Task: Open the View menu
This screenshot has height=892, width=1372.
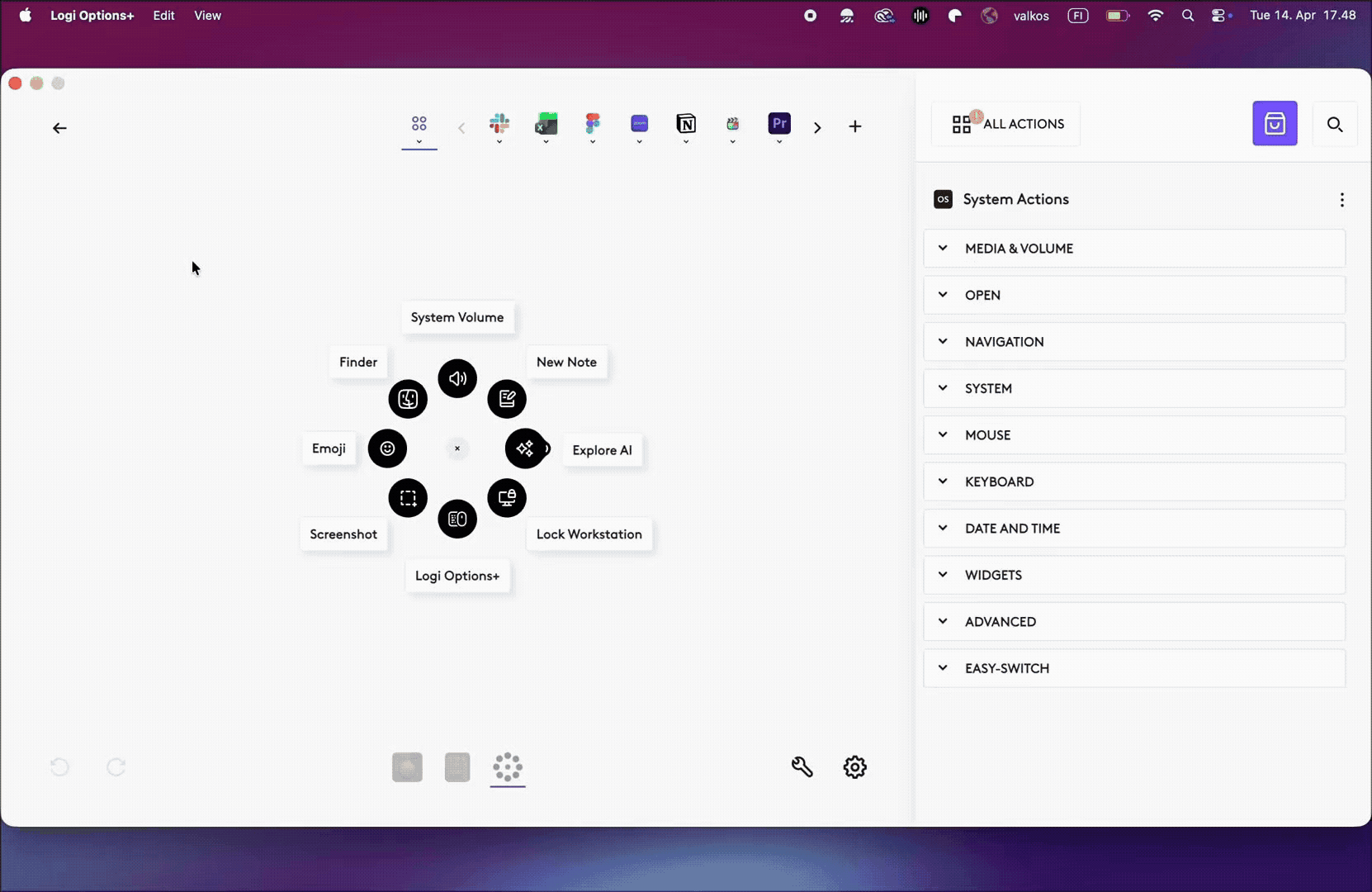Action: click(207, 16)
